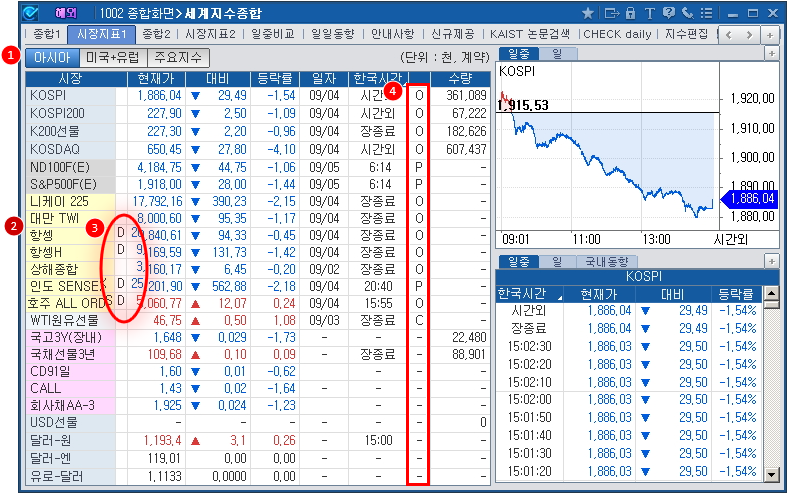
Task: Select the WTI원유선물 row
Action: 257,320
